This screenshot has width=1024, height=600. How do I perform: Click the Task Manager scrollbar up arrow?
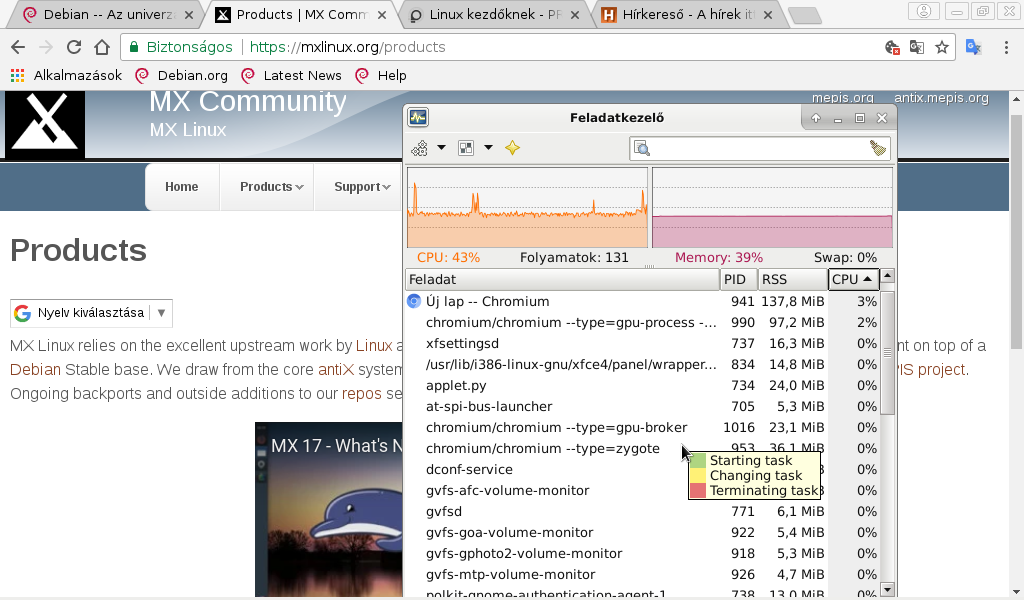pos(887,276)
